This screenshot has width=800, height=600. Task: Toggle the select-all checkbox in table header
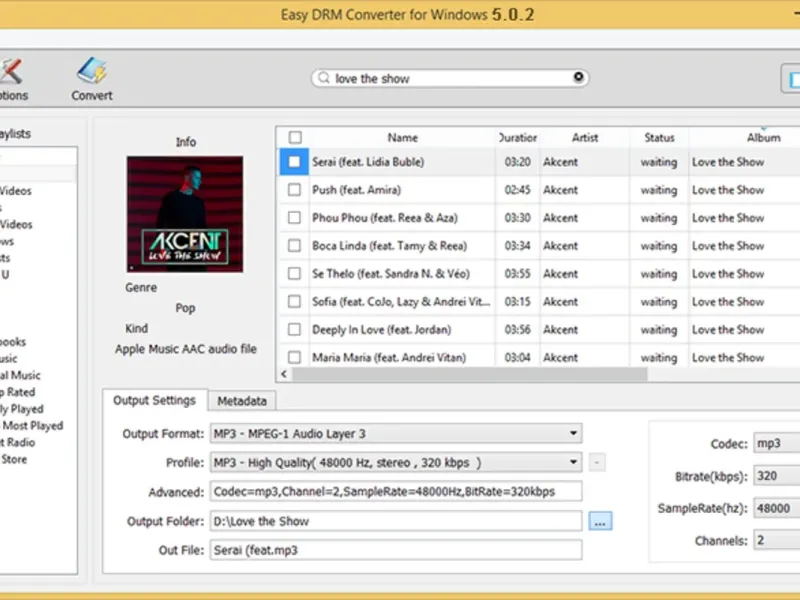pyautogui.click(x=295, y=137)
